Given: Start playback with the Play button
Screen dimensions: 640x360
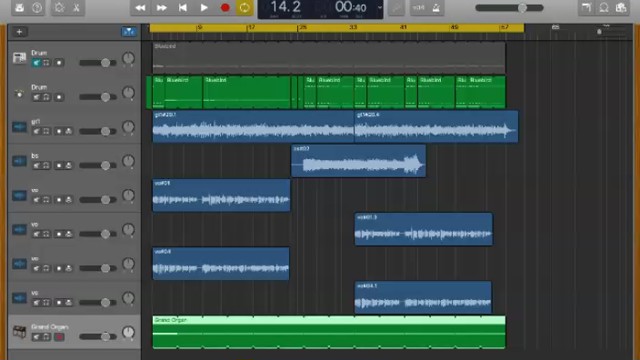Looking at the screenshot, I should (x=204, y=8).
